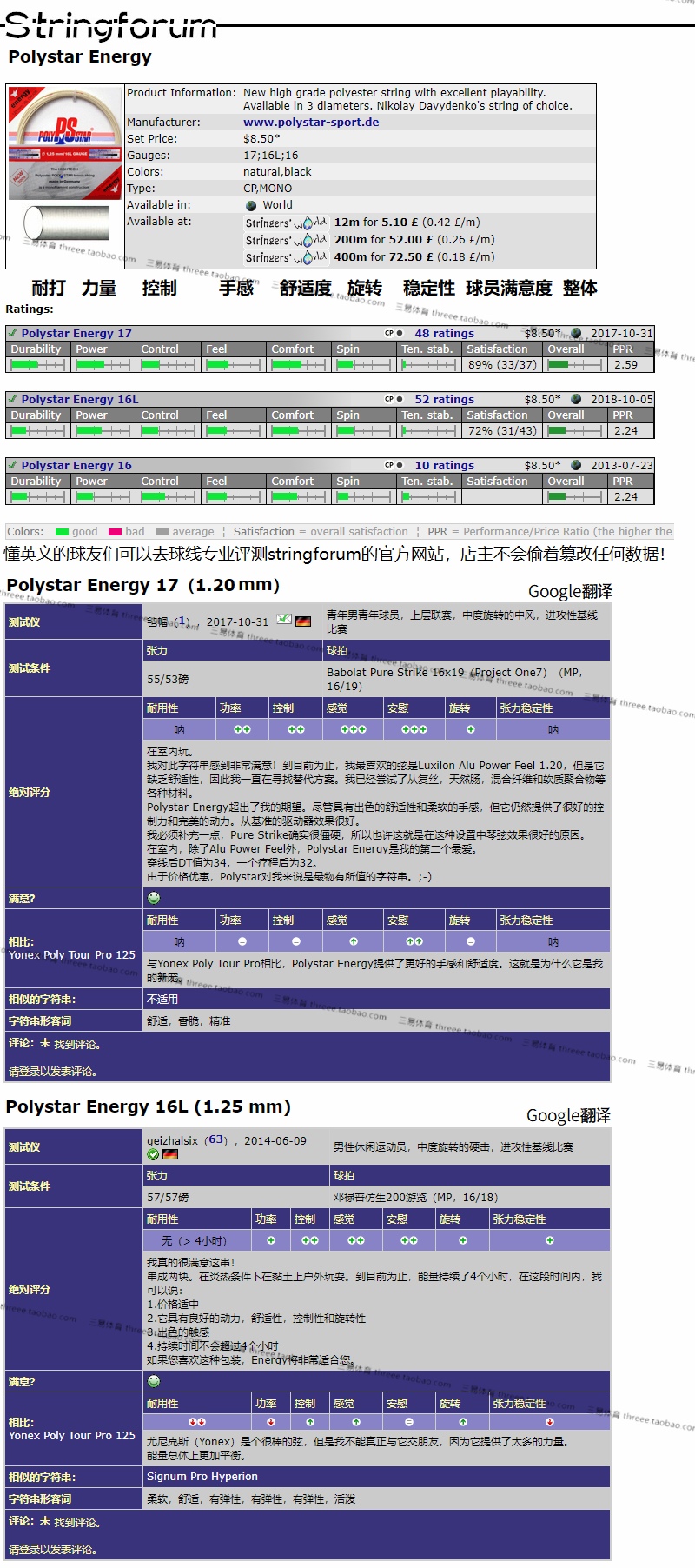The height and width of the screenshot is (1568, 695).
Task: Click the green check beside Polystar Energy 17
Action: (12, 333)
